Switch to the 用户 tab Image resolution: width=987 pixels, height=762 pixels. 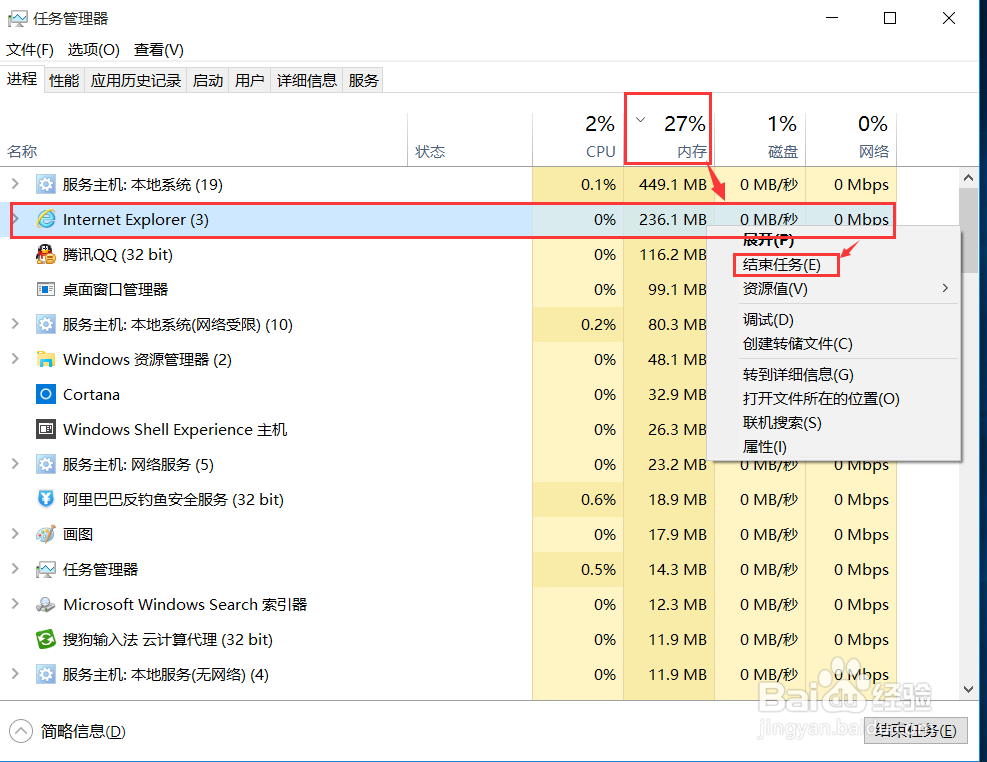click(x=249, y=81)
